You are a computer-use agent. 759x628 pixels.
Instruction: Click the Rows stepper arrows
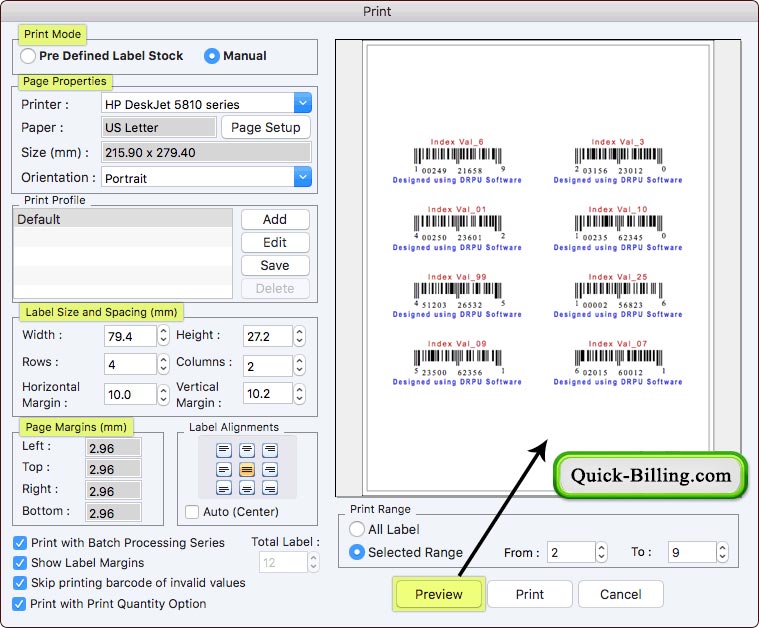(164, 364)
